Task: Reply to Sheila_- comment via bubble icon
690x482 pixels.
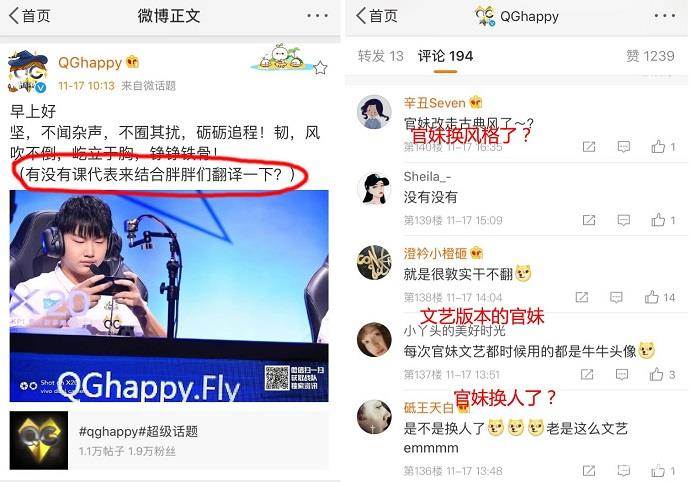Action: tap(624, 220)
